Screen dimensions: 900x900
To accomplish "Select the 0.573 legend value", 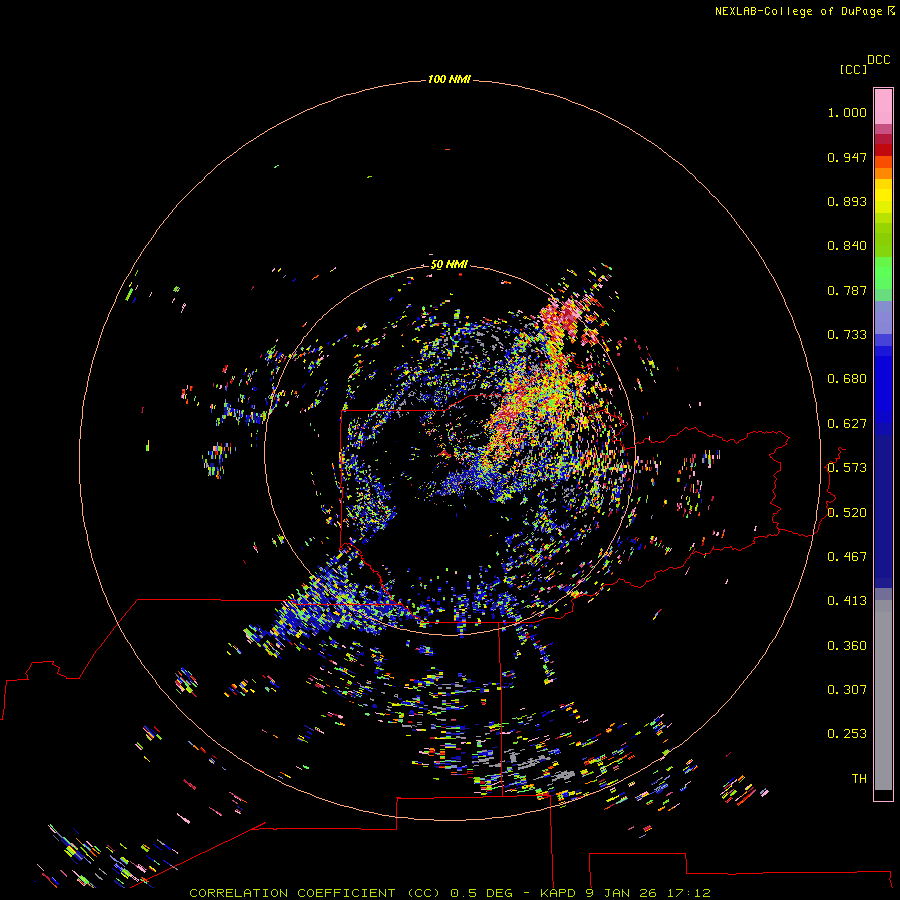I will [847, 468].
